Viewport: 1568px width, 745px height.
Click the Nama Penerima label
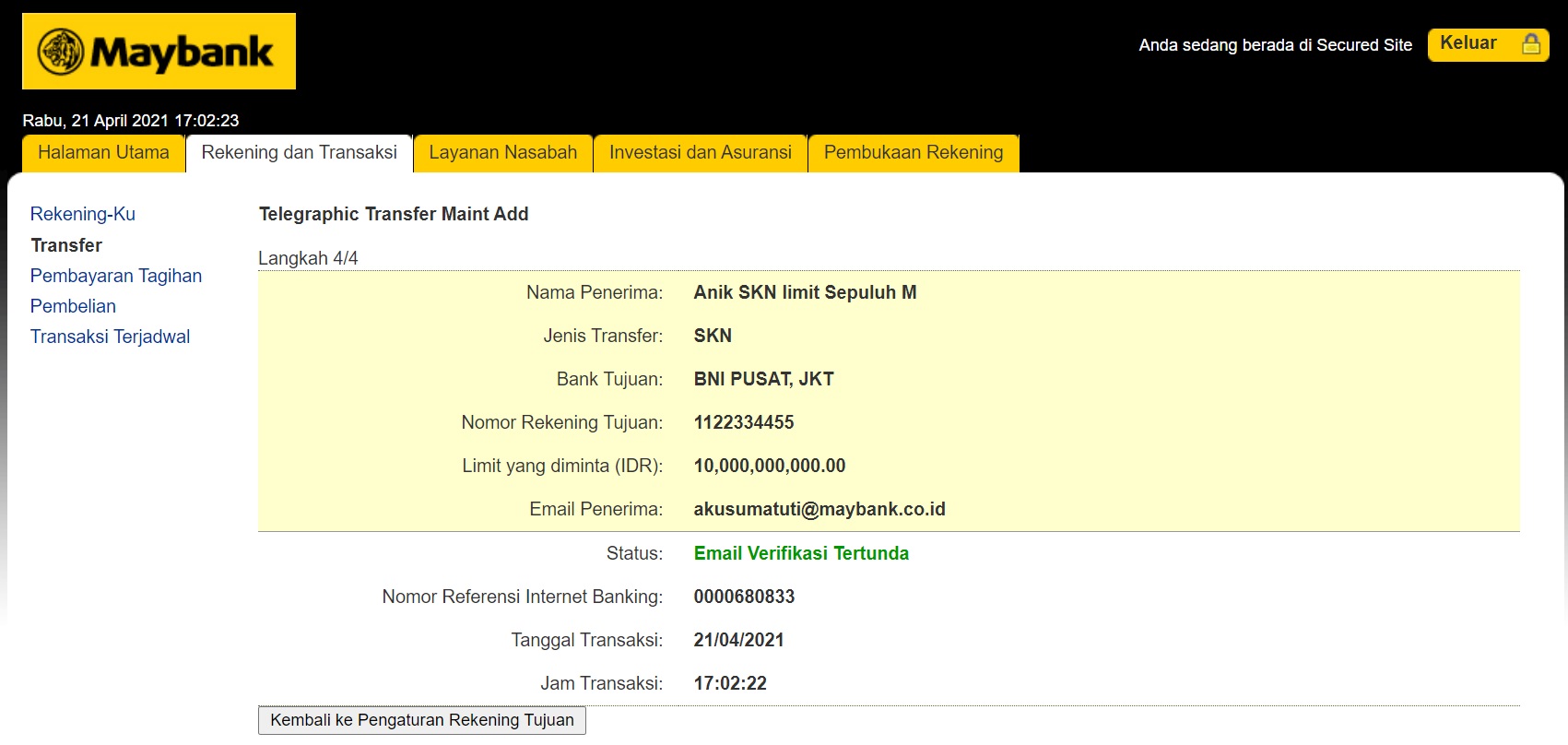click(595, 292)
